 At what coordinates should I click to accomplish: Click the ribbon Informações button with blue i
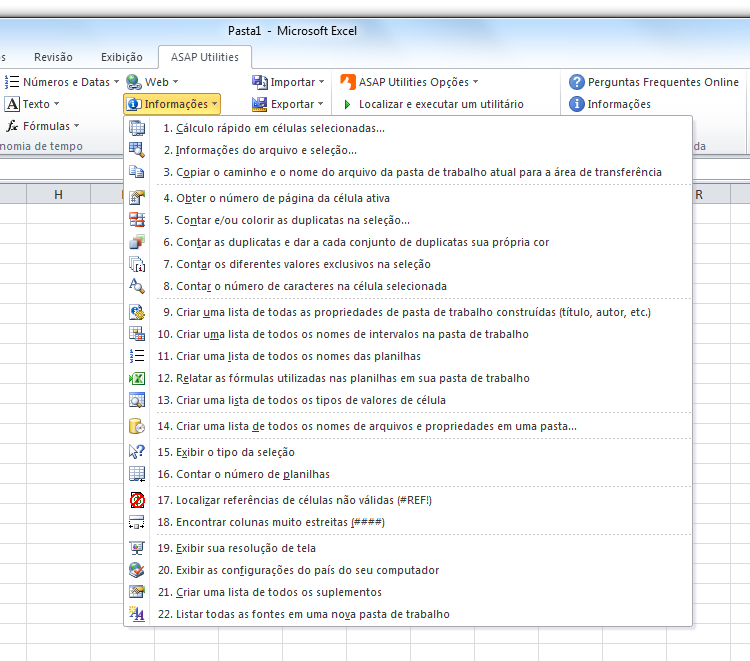(x=610, y=104)
